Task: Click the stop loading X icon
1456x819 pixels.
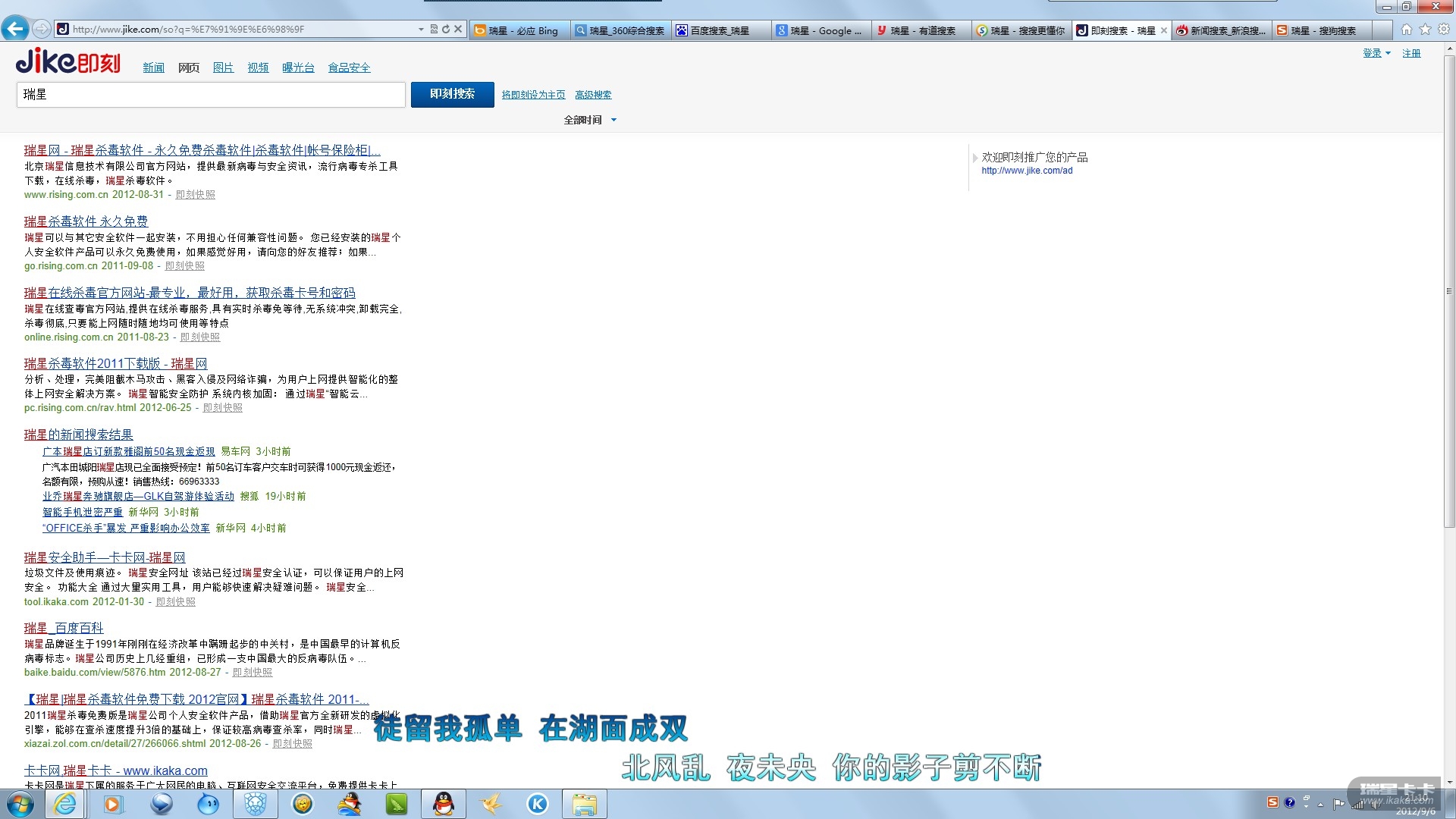Action: click(458, 30)
